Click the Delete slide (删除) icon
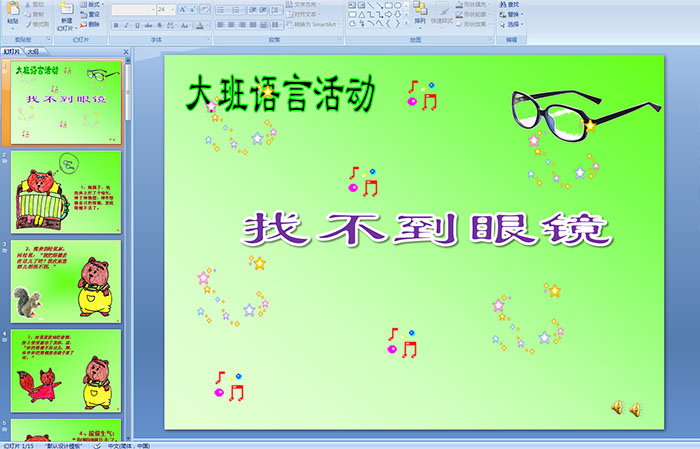Image resolution: width=700 pixels, height=449 pixels. [83, 25]
